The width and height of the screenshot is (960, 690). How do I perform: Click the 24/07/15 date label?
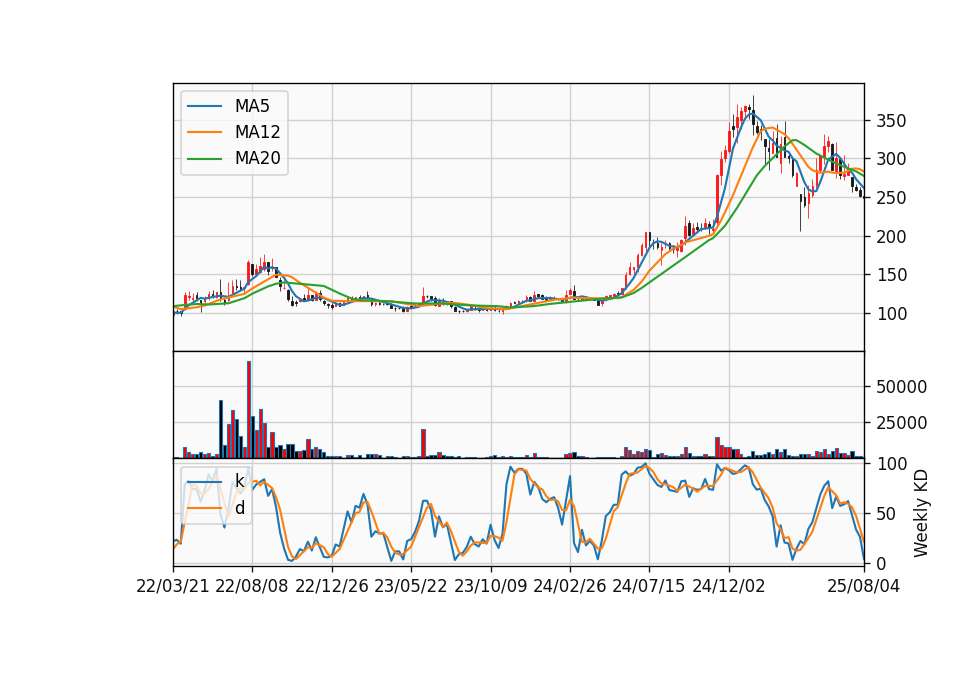(x=649, y=586)
